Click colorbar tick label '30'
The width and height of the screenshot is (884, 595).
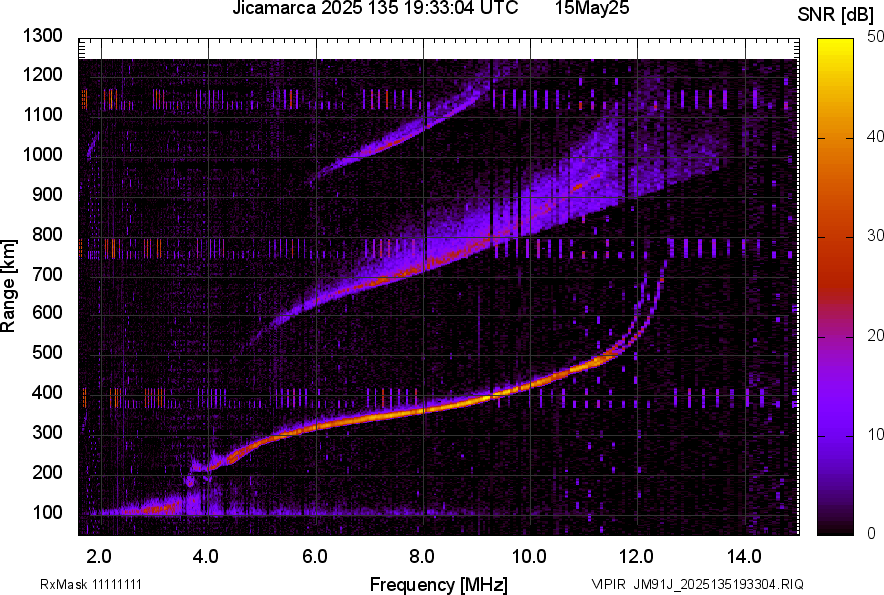coord(875,235)
